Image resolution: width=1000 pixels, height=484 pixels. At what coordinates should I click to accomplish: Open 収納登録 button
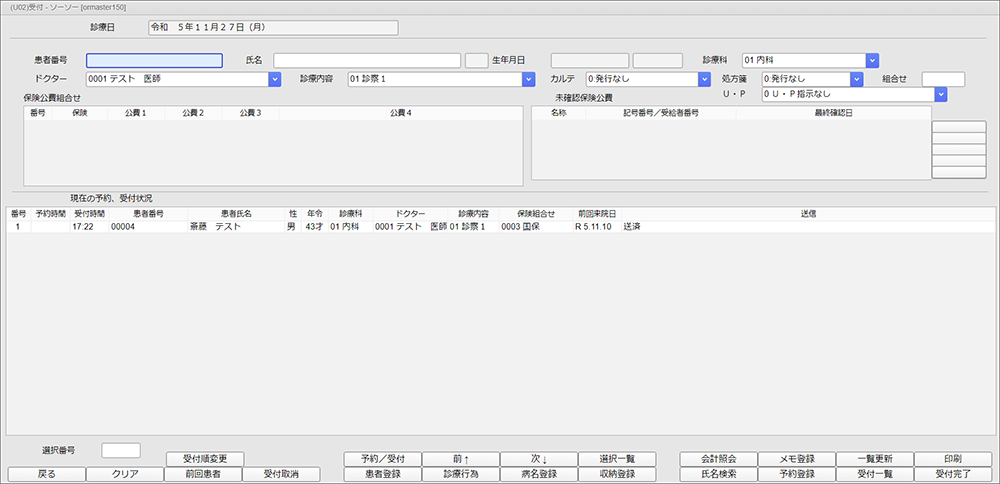coord(617,474)
